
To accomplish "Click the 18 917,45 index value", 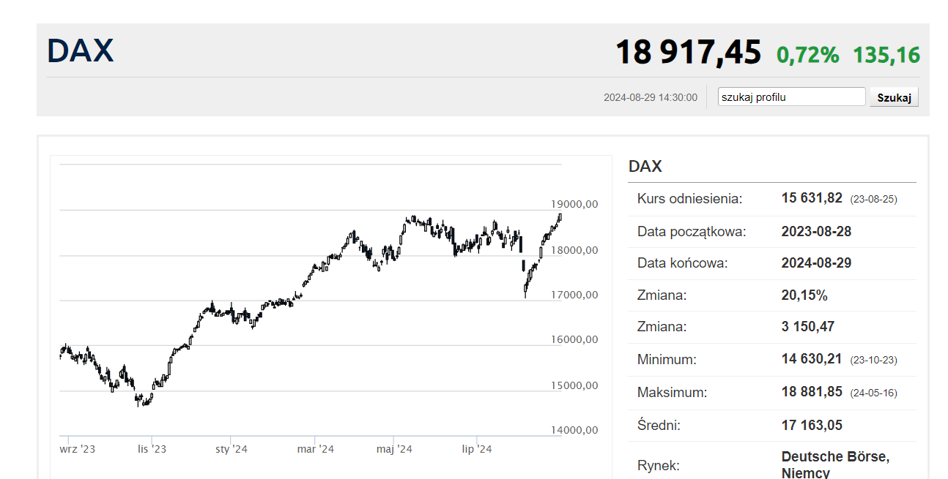I will (x=688, y=52).
